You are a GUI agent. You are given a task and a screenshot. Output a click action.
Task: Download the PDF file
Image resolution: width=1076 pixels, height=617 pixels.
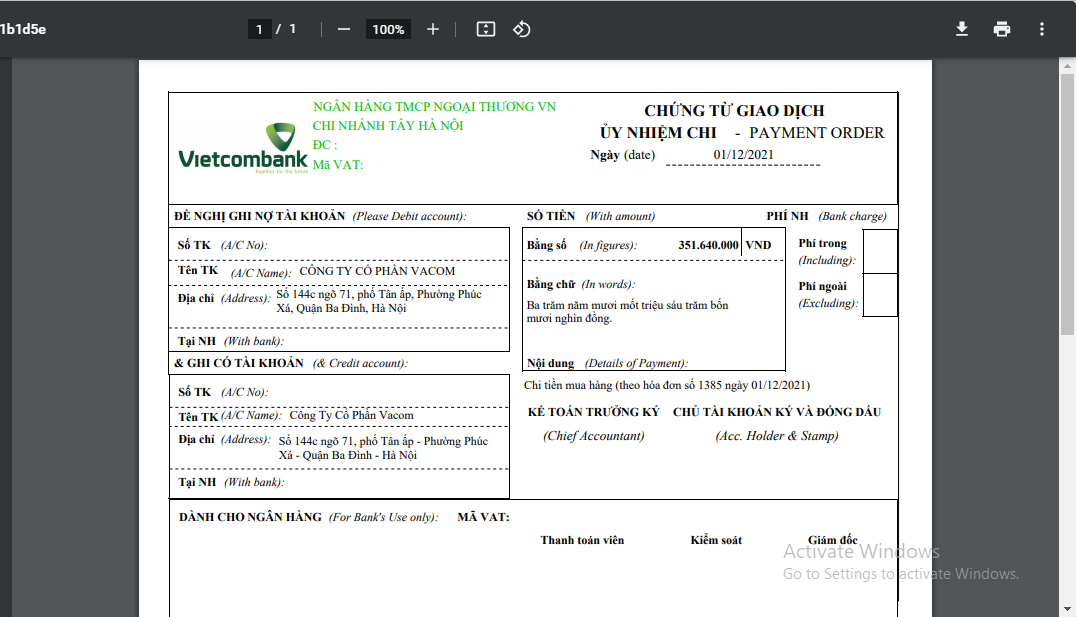[x=962, y=29]
